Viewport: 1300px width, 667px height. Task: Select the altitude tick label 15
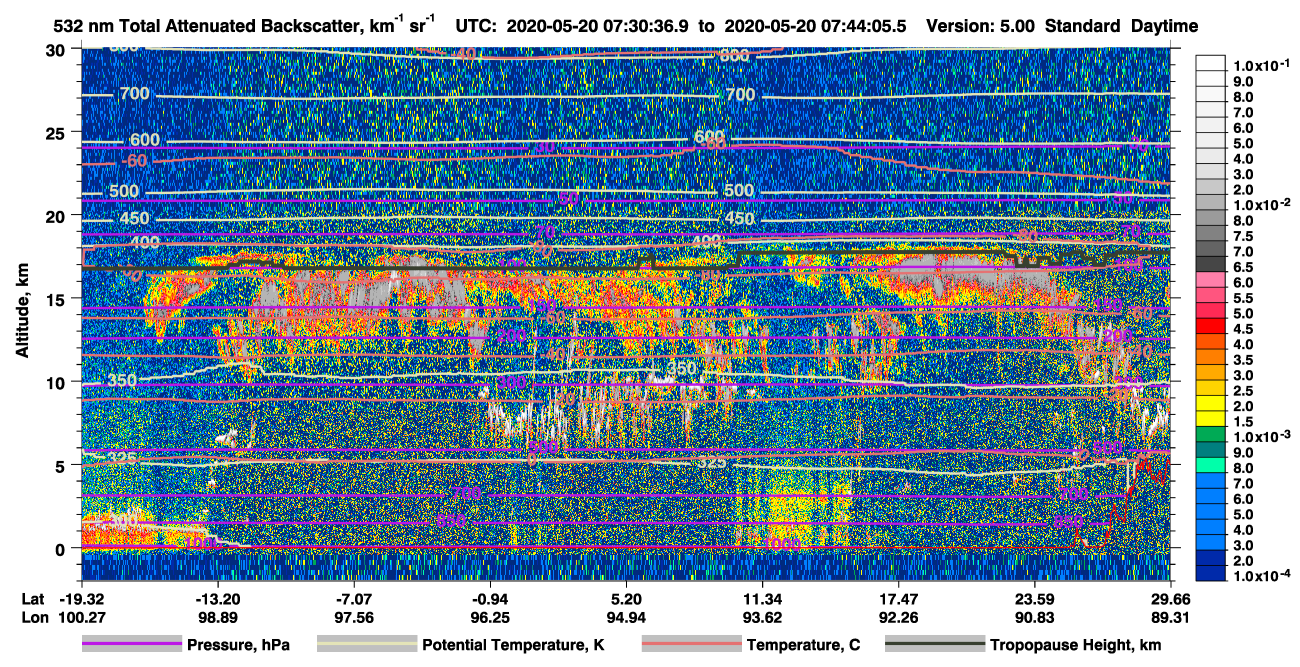tap(57, 298)
